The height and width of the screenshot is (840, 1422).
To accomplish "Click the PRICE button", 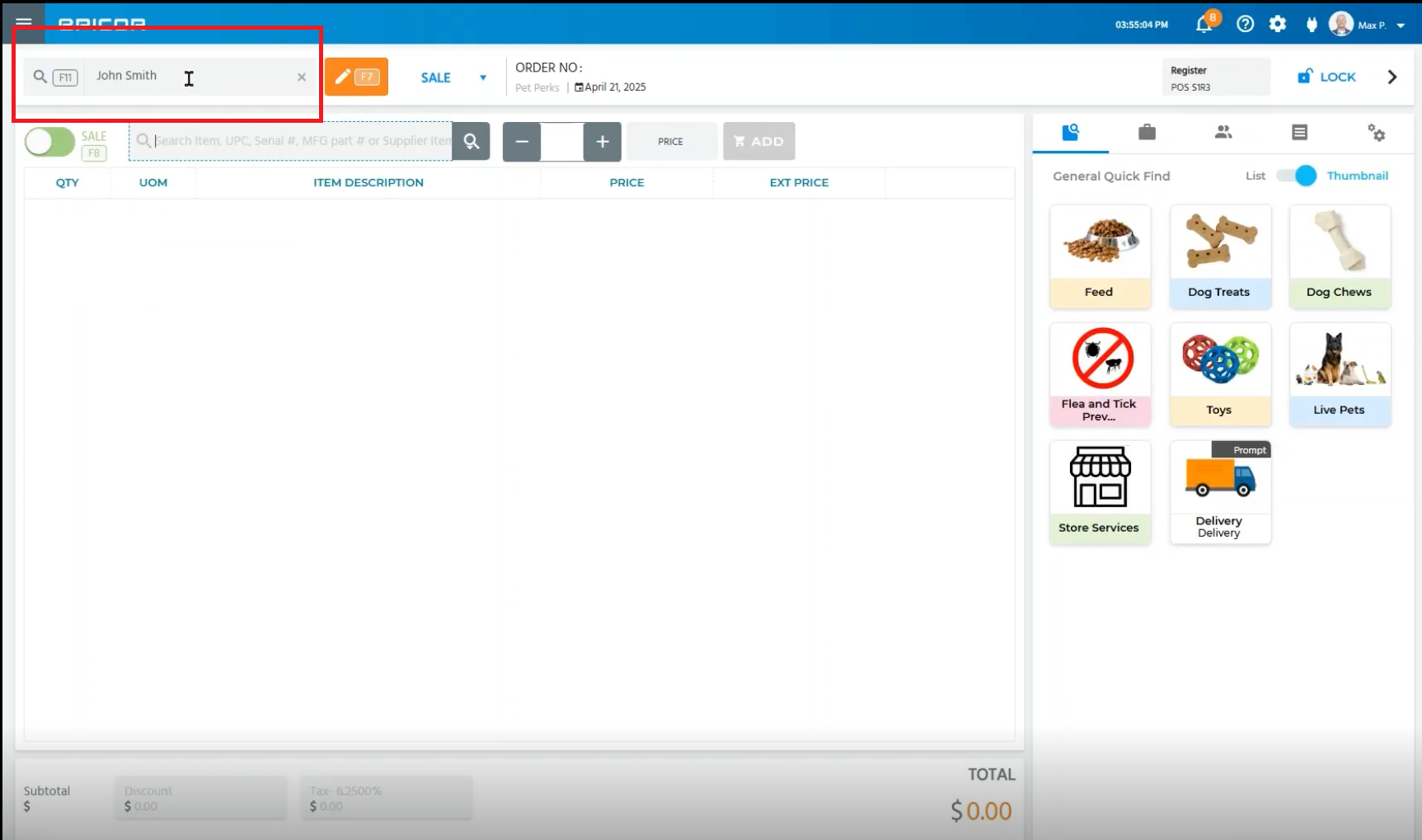I will tap(670, 142).
